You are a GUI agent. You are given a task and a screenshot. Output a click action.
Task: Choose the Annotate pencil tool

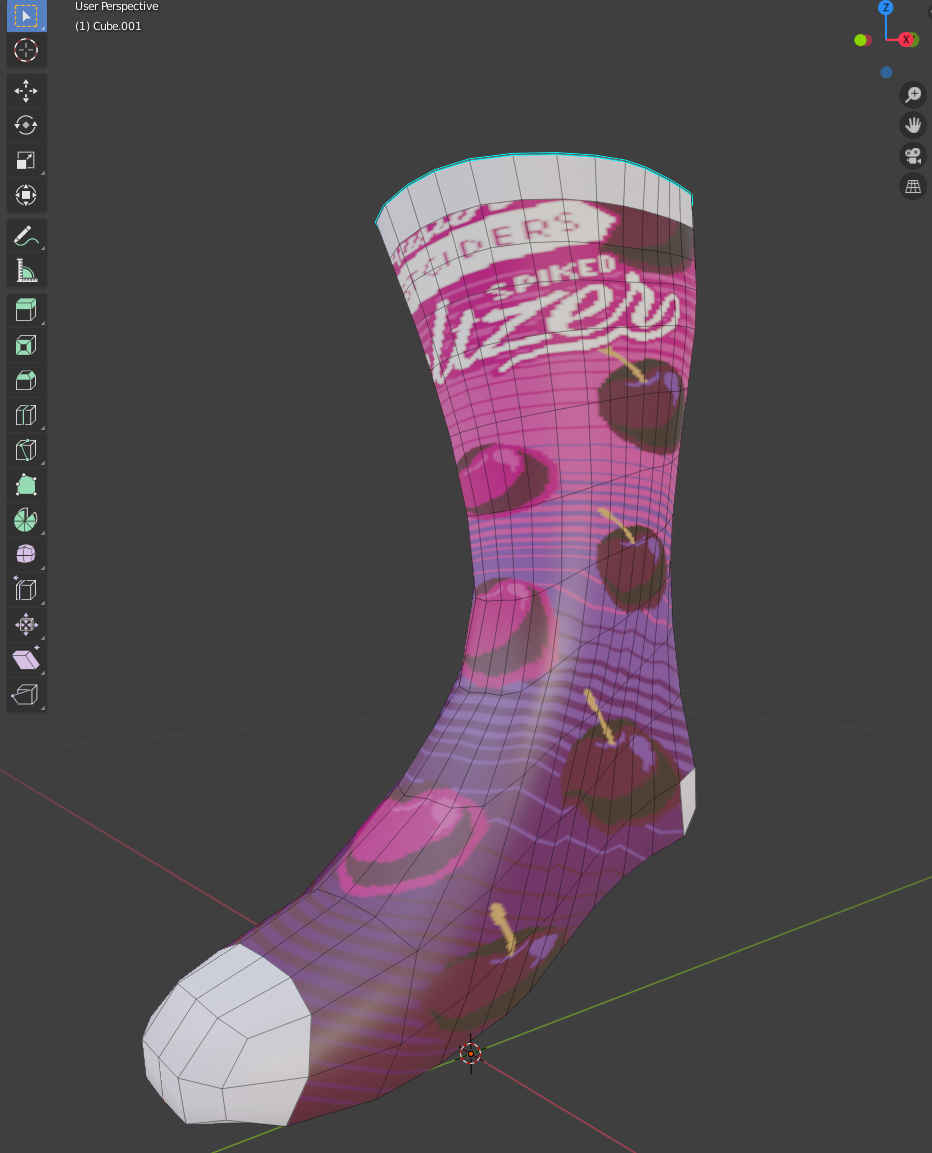[26, 236]
